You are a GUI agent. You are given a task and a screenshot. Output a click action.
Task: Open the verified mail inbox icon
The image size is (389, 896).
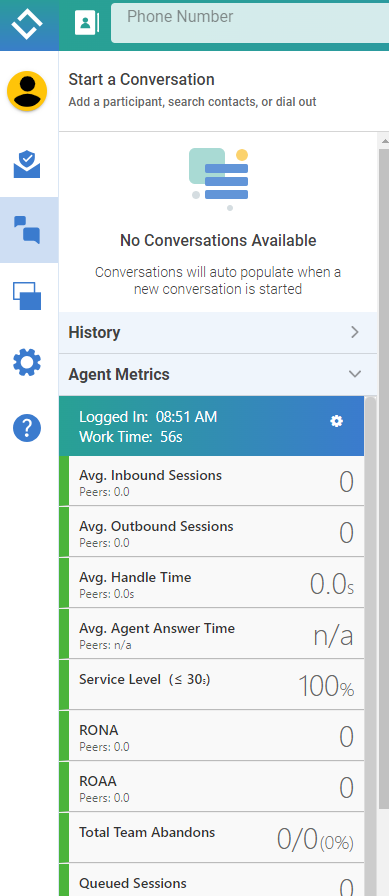[27, 165]
